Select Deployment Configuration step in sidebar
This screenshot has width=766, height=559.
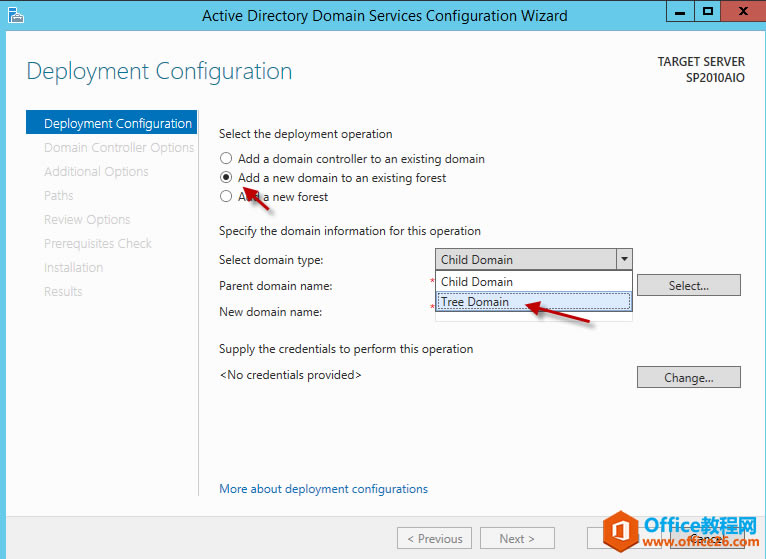coord(111,123)
